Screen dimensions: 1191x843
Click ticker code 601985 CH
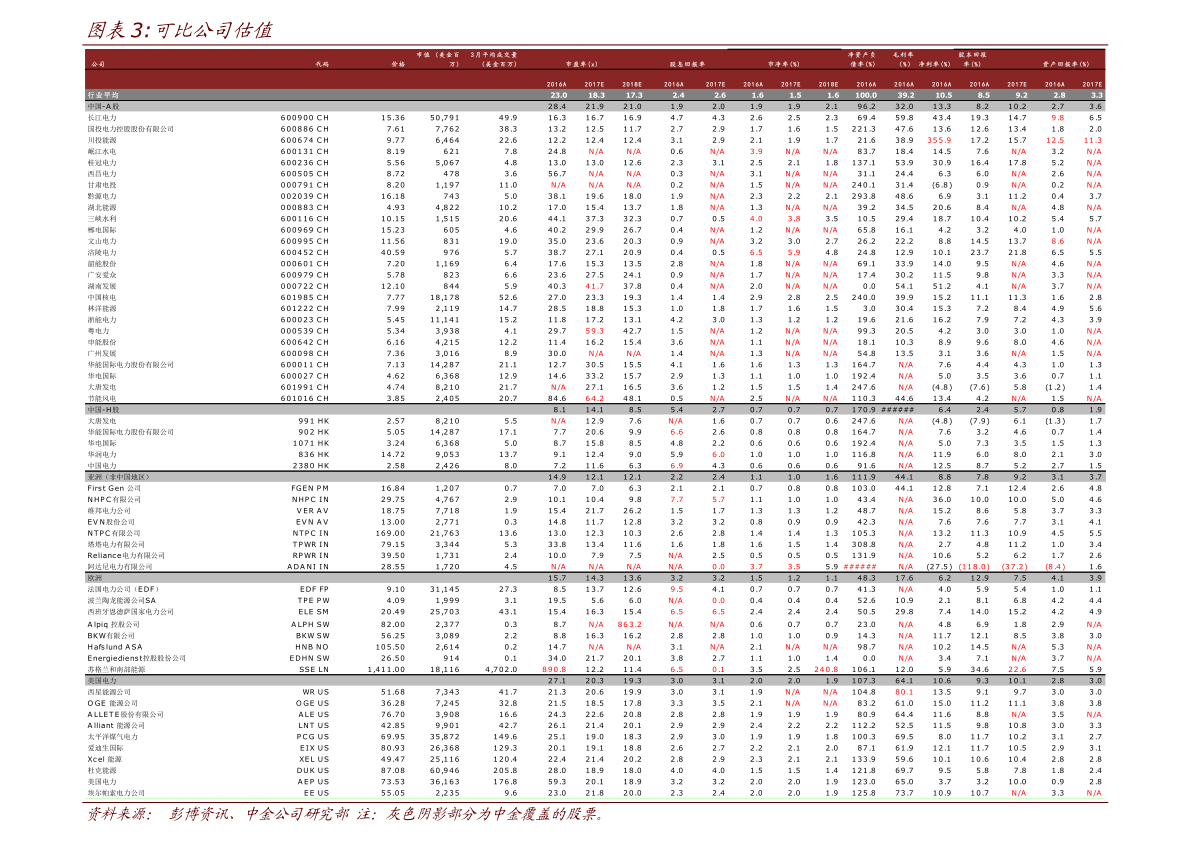pos(305,298)
